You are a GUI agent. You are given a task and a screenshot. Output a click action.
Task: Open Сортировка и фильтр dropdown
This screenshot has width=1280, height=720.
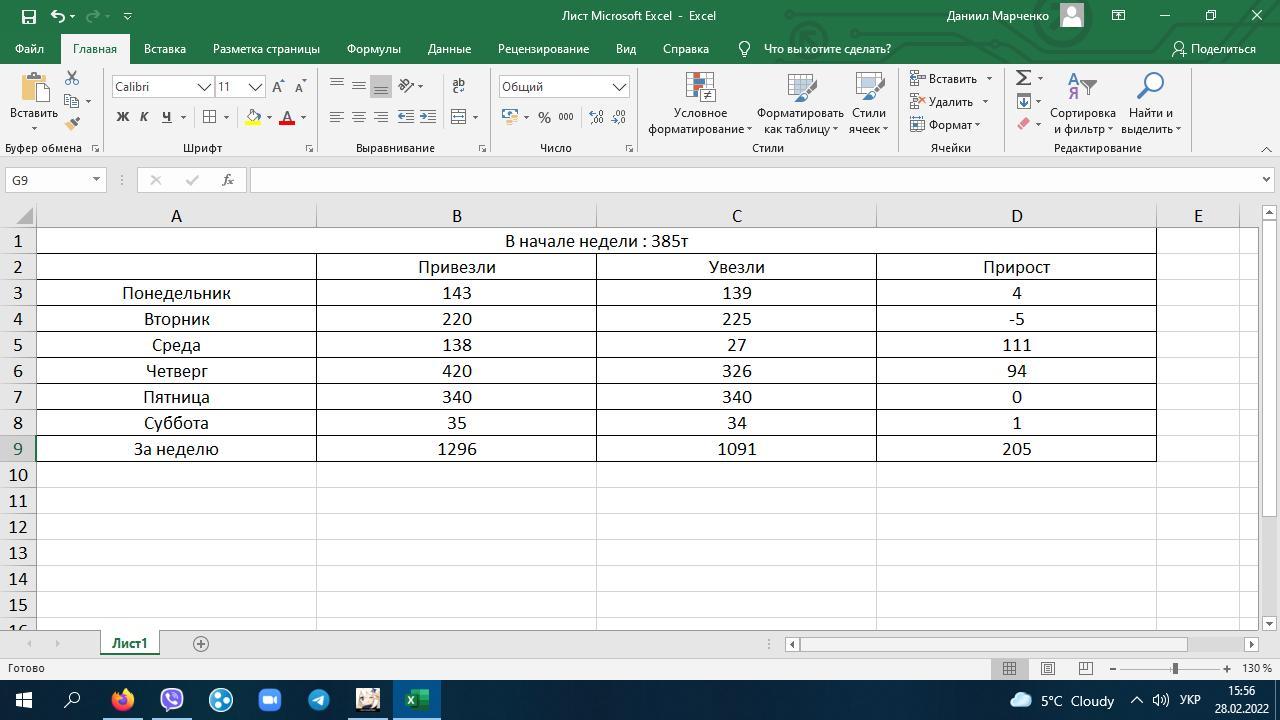tap(1082, 103)
